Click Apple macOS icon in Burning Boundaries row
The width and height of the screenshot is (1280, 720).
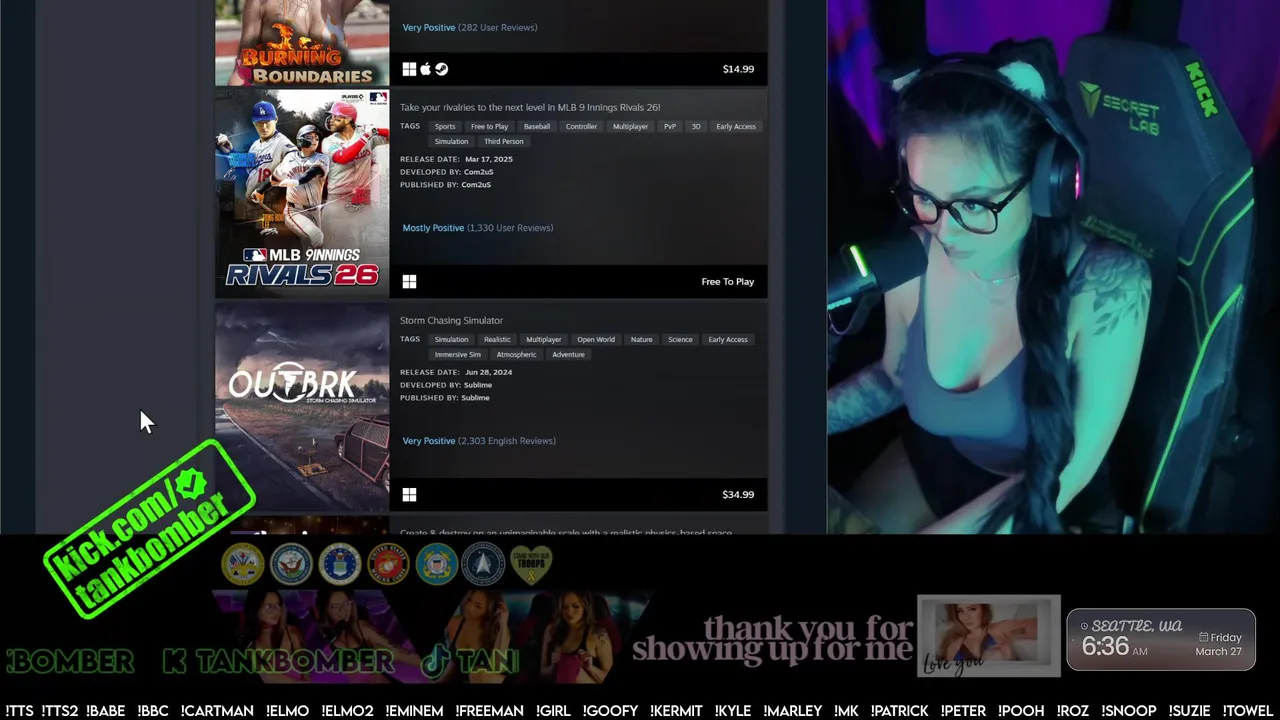[x=425, y=69]
